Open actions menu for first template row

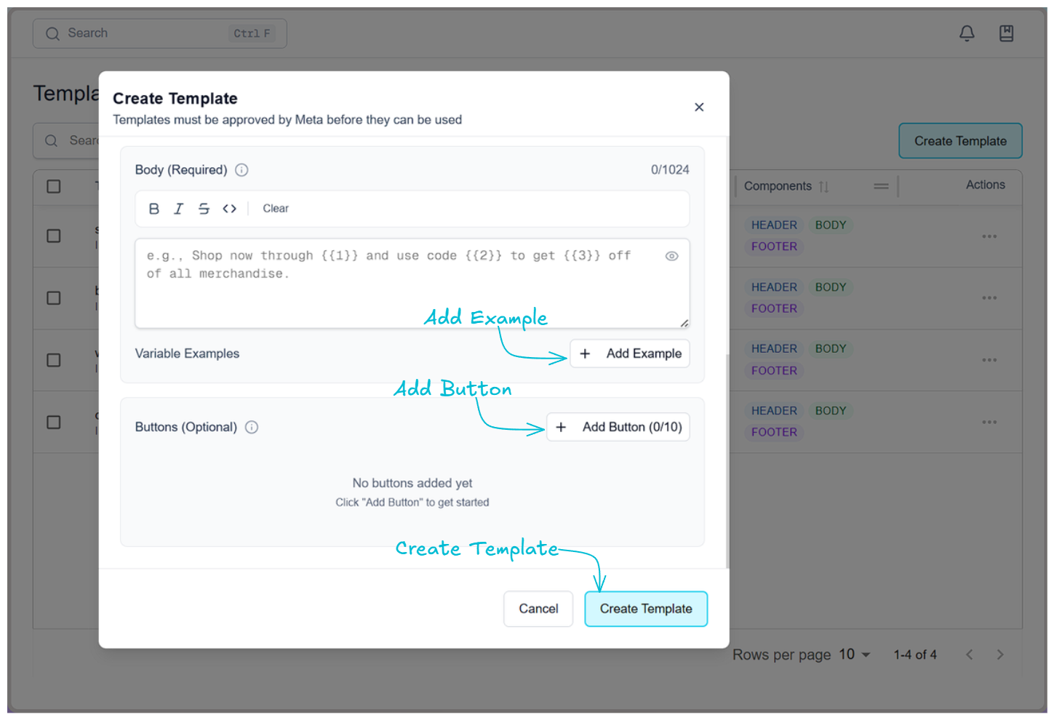[x=989, y=237]
